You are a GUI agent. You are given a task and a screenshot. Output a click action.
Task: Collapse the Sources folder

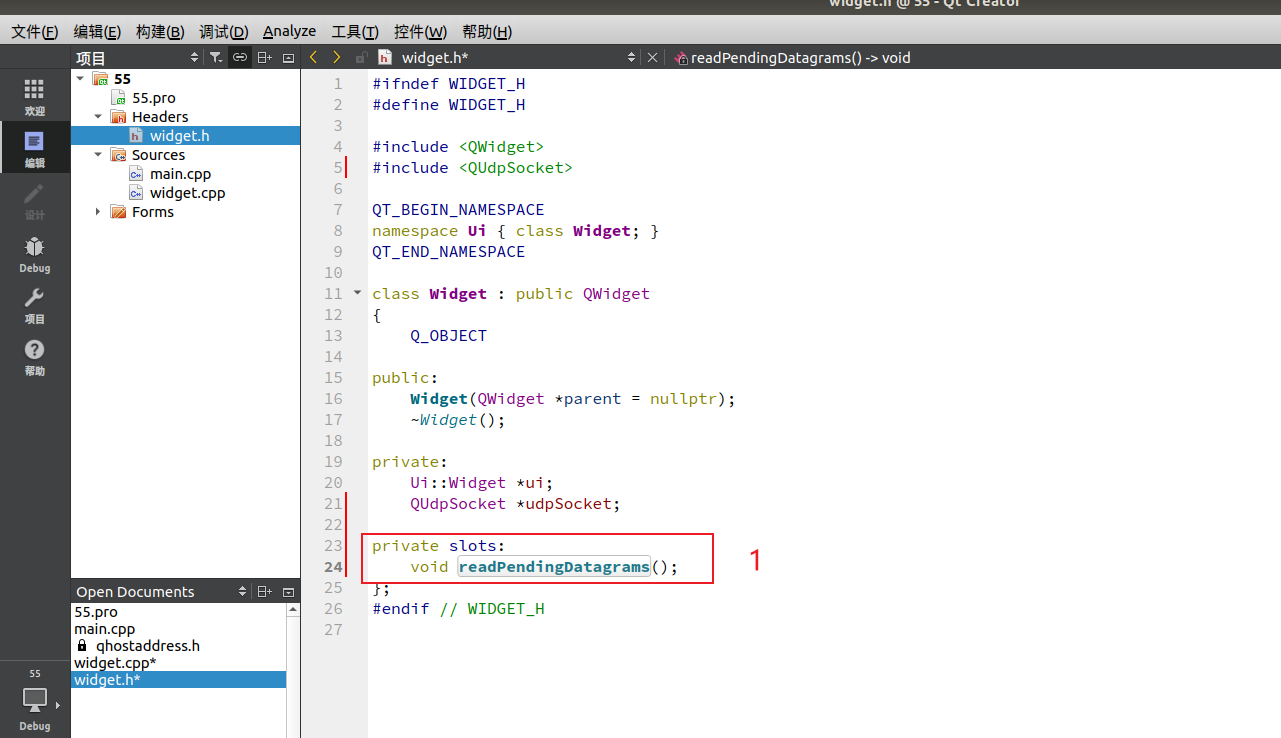tap(98, 154)
